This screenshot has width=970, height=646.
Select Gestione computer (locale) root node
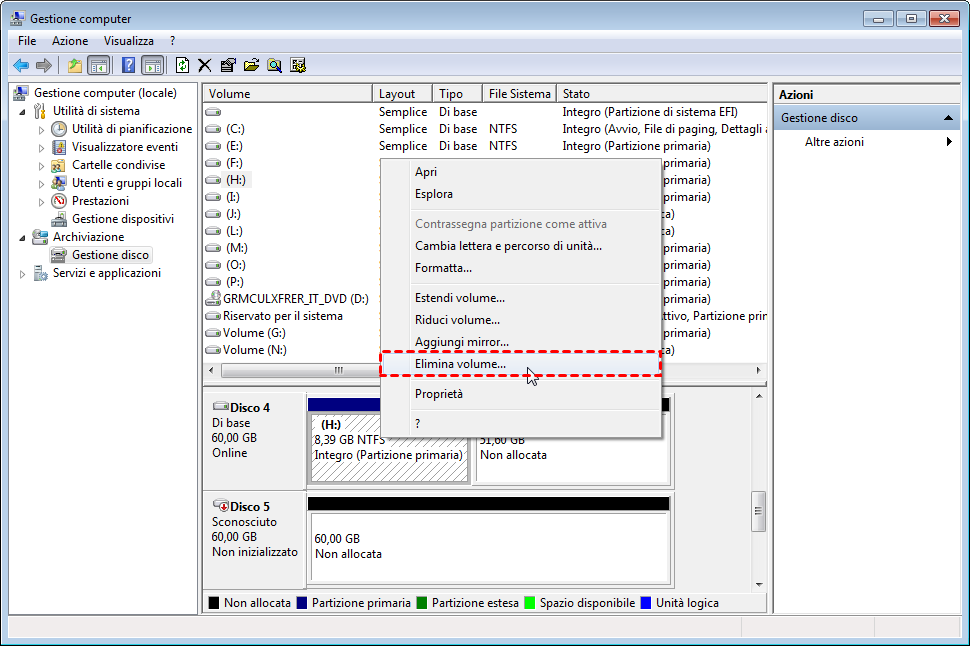click(105, 93)
